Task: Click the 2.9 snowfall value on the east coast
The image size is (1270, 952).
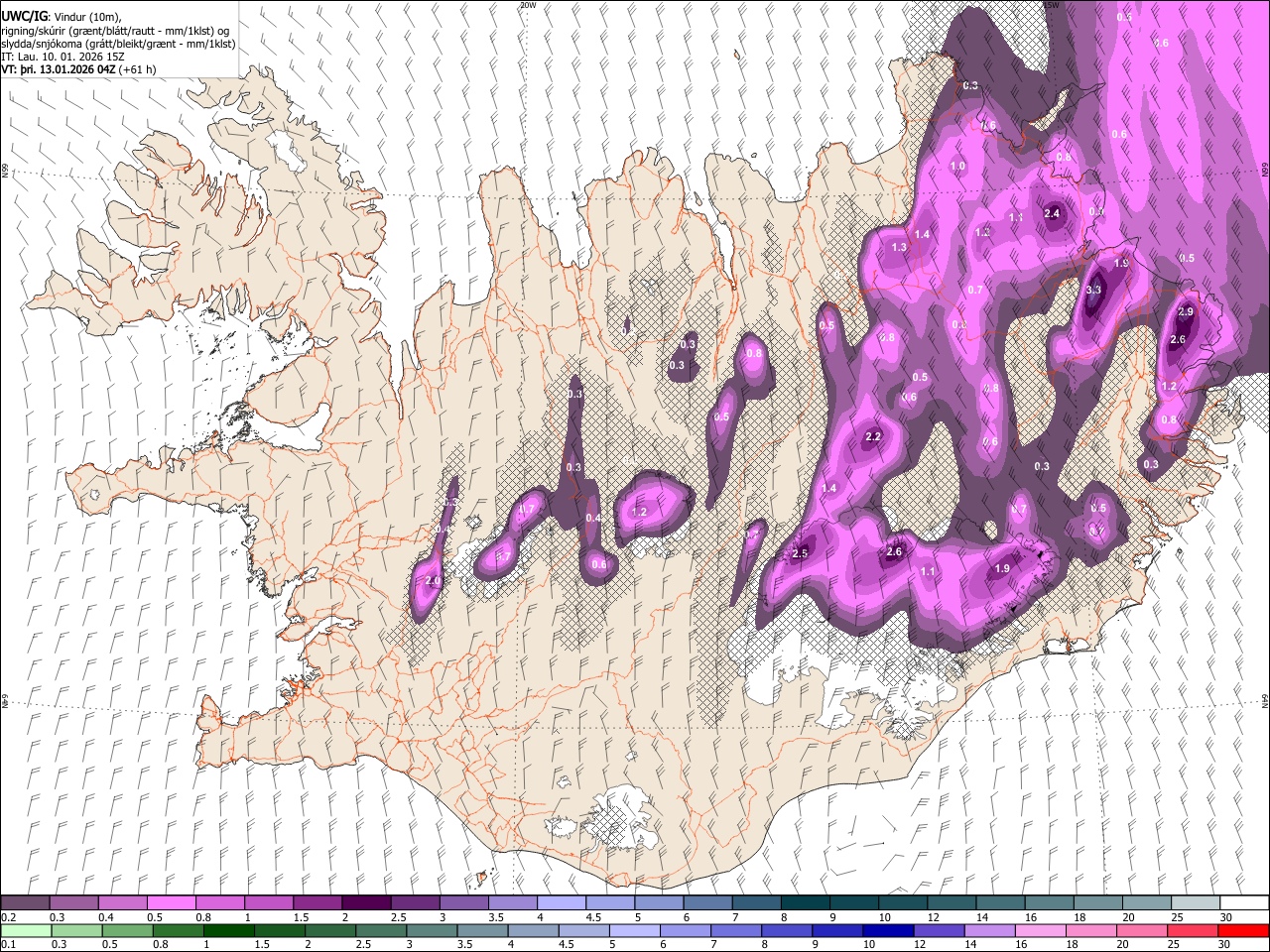Action: pyautogui.click(x=1185, y=312)
